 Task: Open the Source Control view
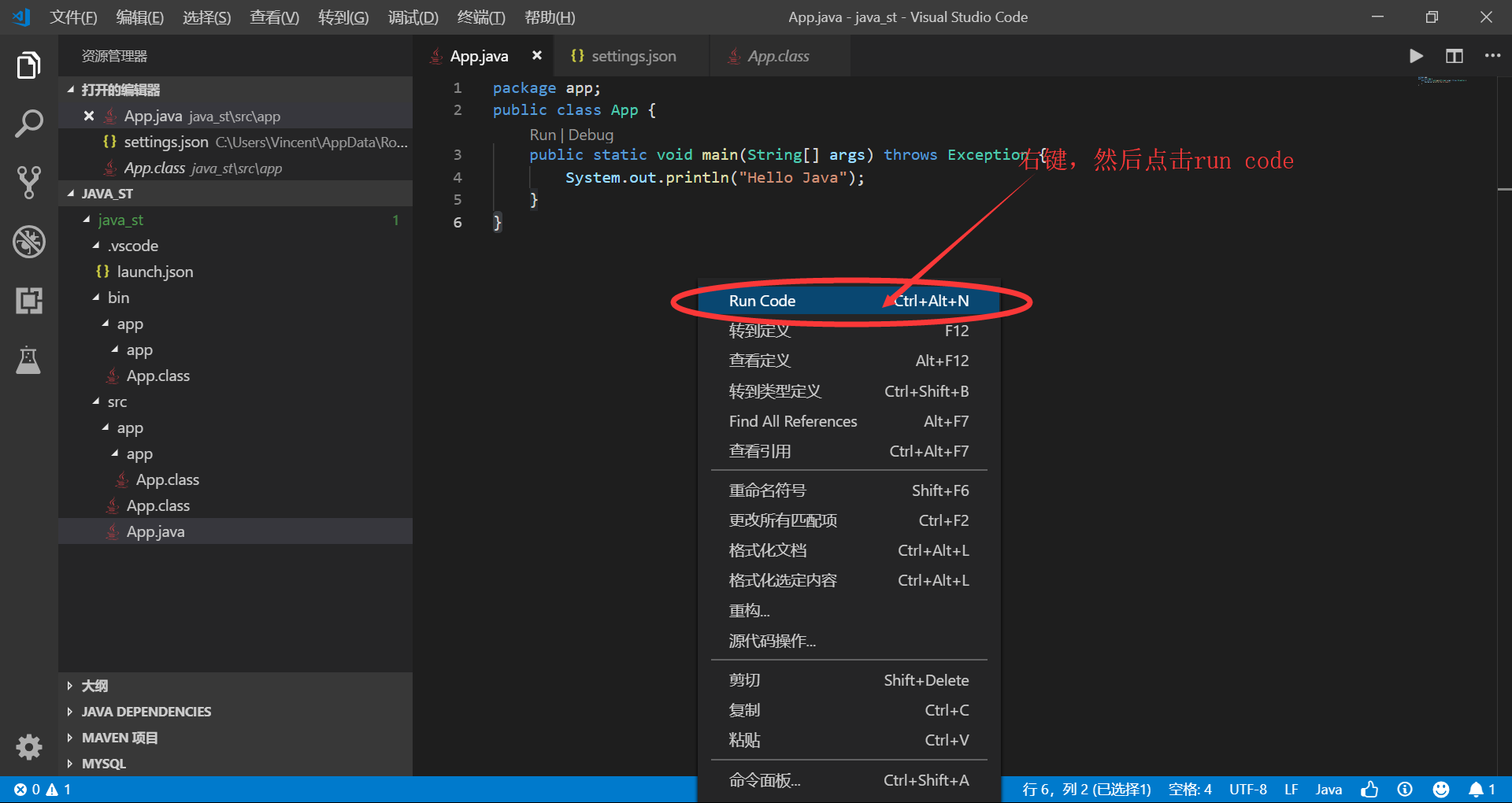pos(29,183)
